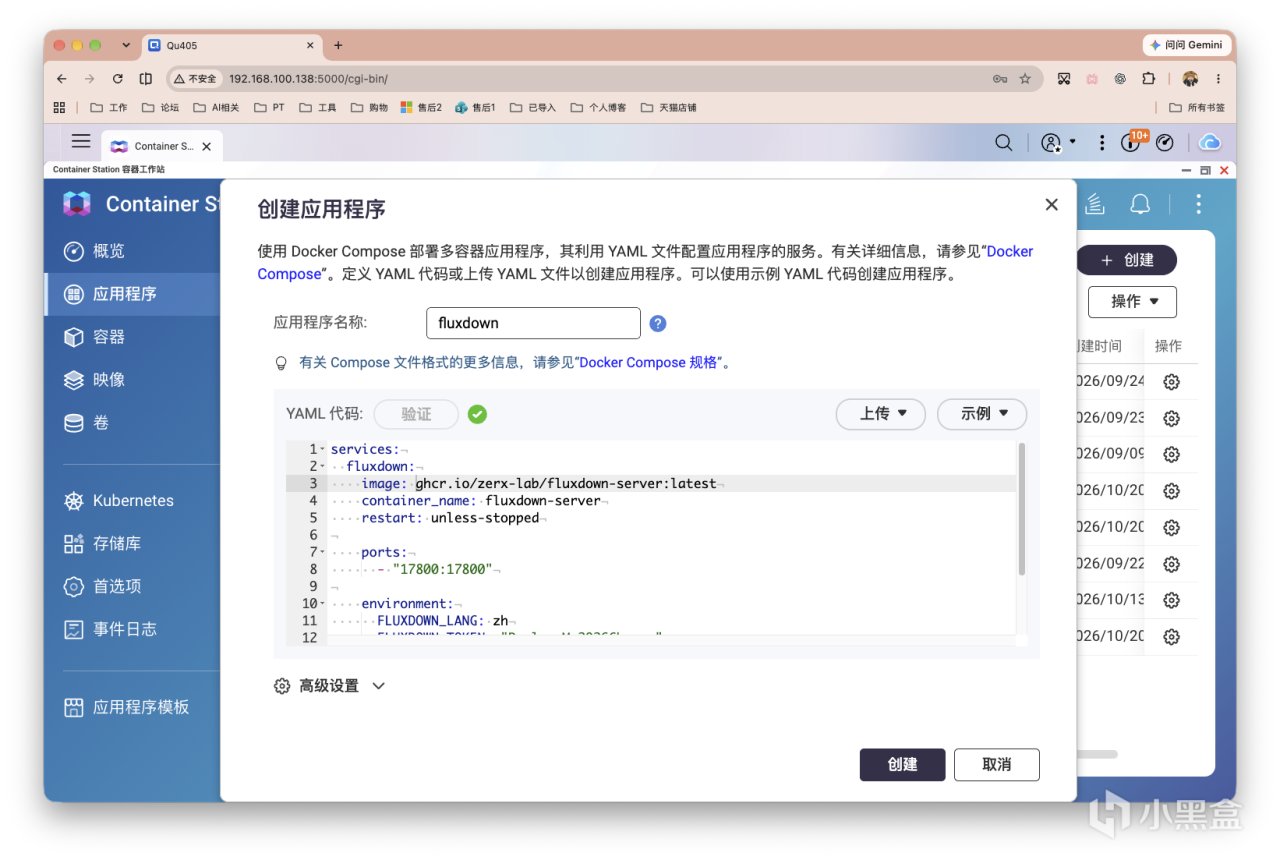
Task: Bookmark this page with the star icon
Action: click(1025, 79)
